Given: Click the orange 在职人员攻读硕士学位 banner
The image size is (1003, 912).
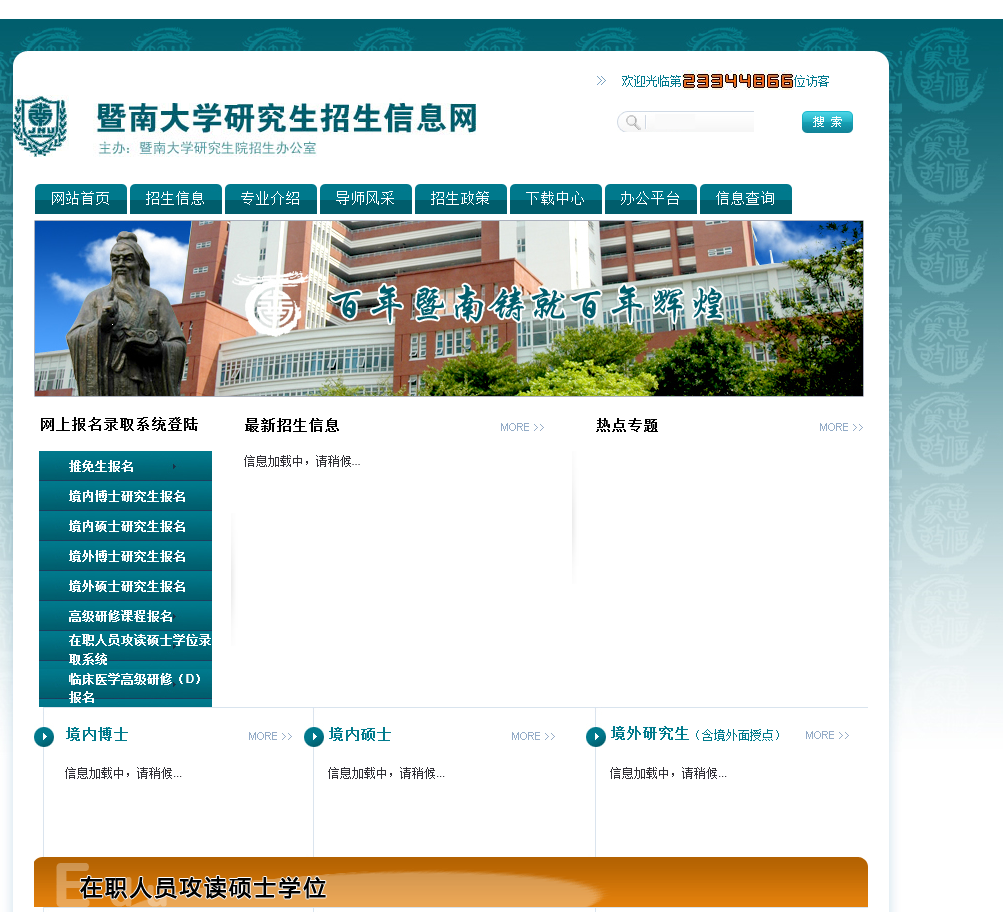Looking at the screenshot, I should click(451, 883).
